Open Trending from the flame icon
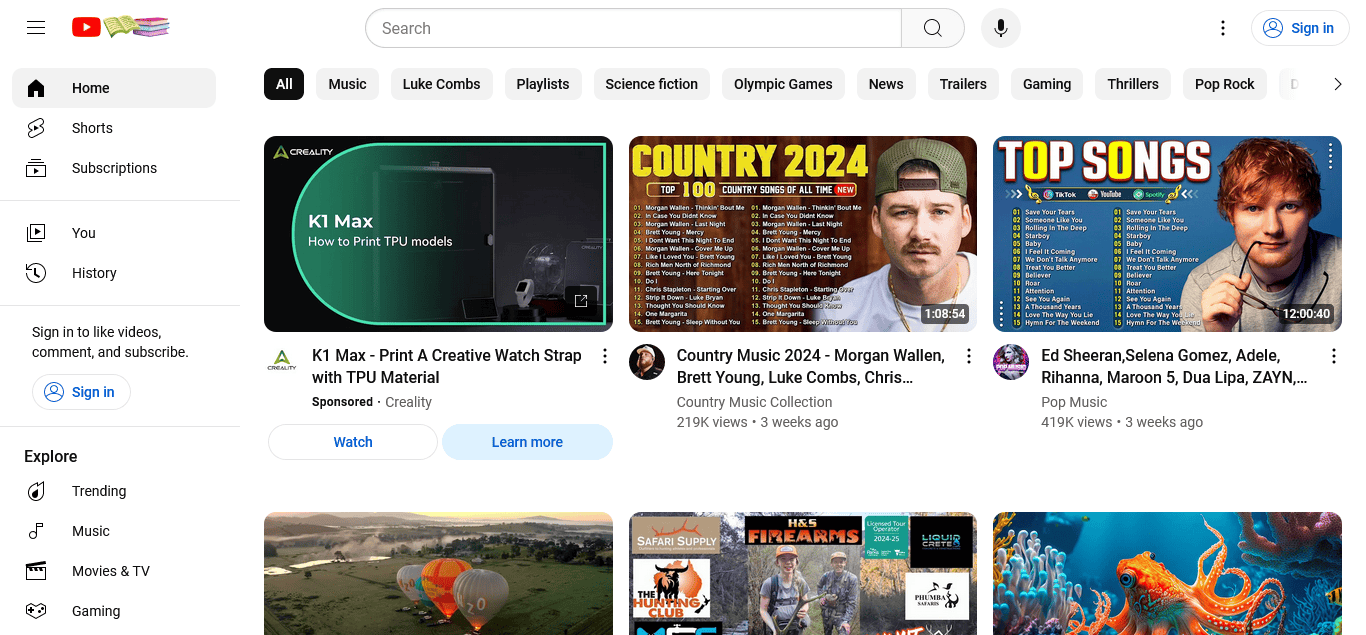 pos(36,491)
